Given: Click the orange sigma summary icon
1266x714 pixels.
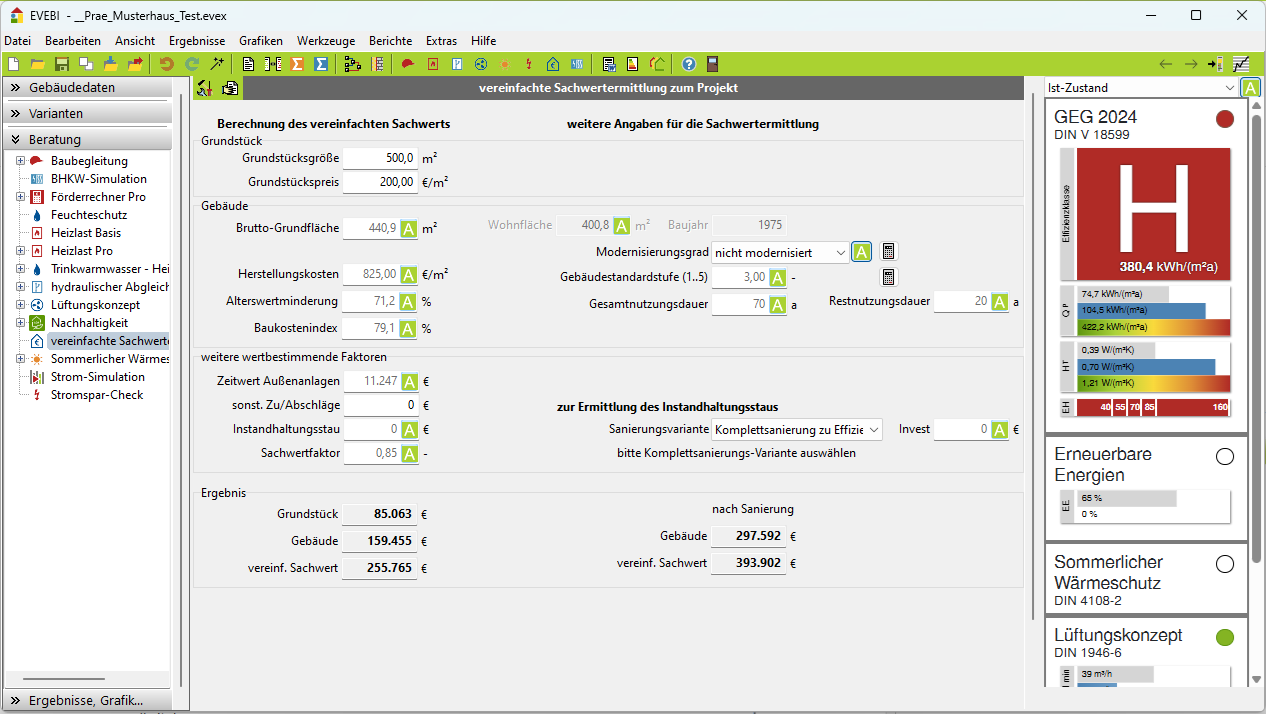Looking at the screenshot, I should [297, 64].
